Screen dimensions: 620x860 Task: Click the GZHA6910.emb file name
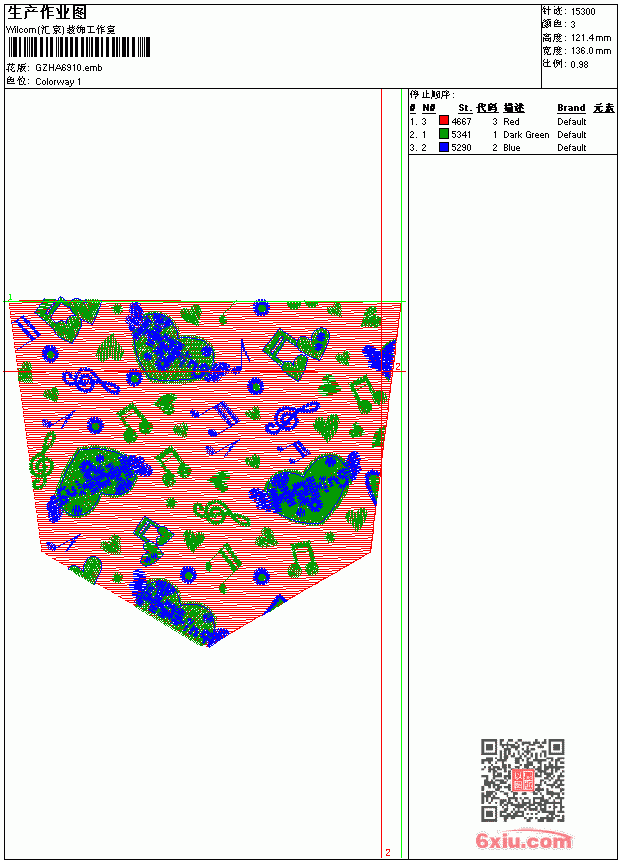click(69, 68)
